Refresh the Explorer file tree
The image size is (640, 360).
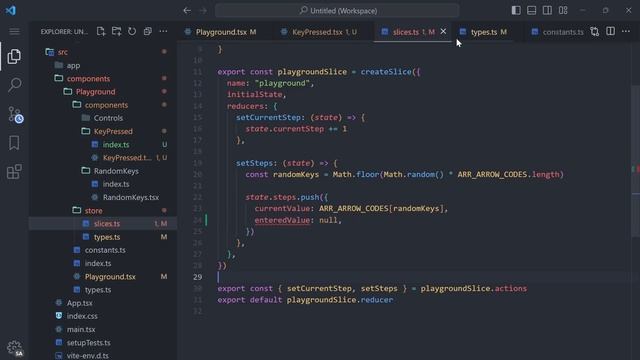[x=132, y=31]
